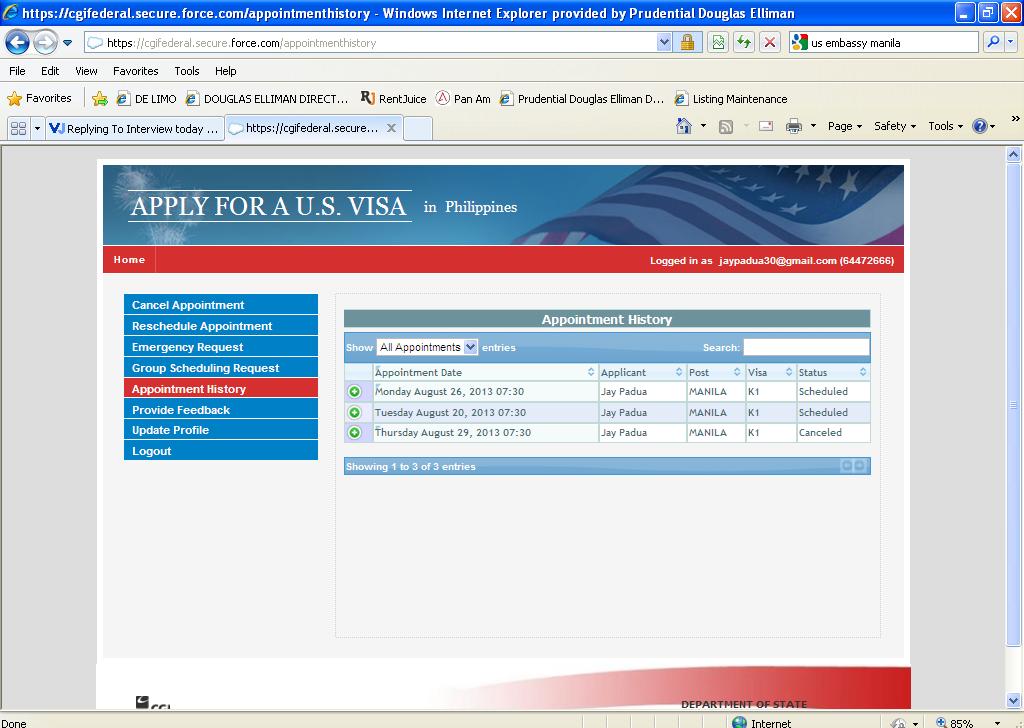Screen dimensions: 1024x728
Task: Open the Edit menu
Action: point(50,71)
